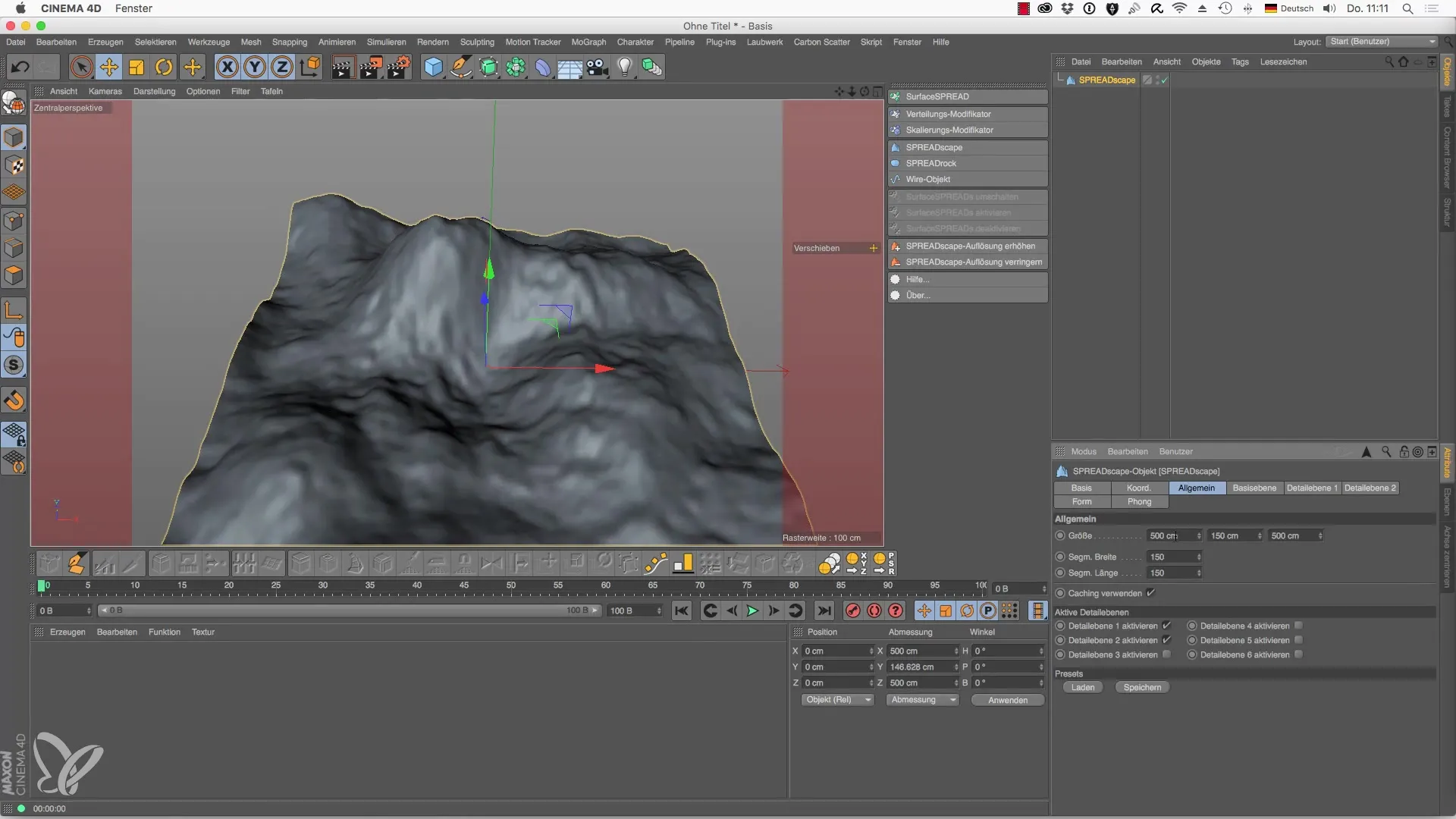Screen dimensions: 1456x819
Task: Toggle the Snap S icon in left palette
Action: click(14, 366)
